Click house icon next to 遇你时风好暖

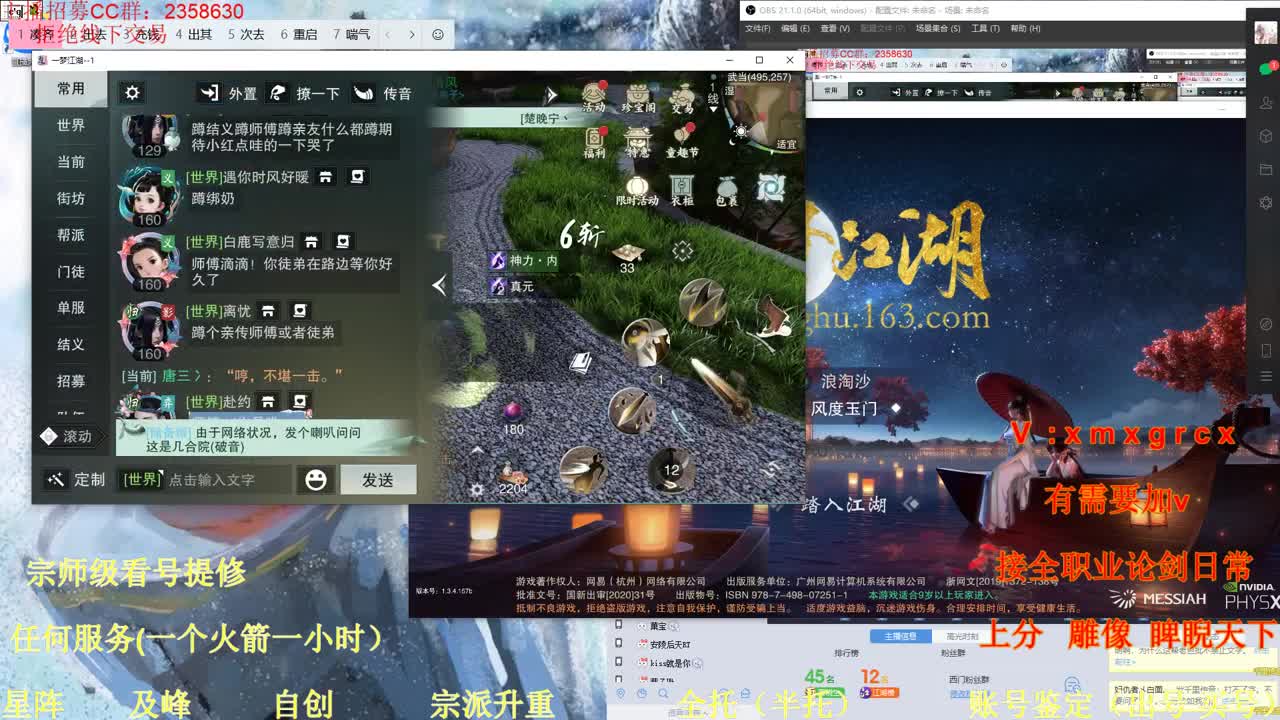325,177
